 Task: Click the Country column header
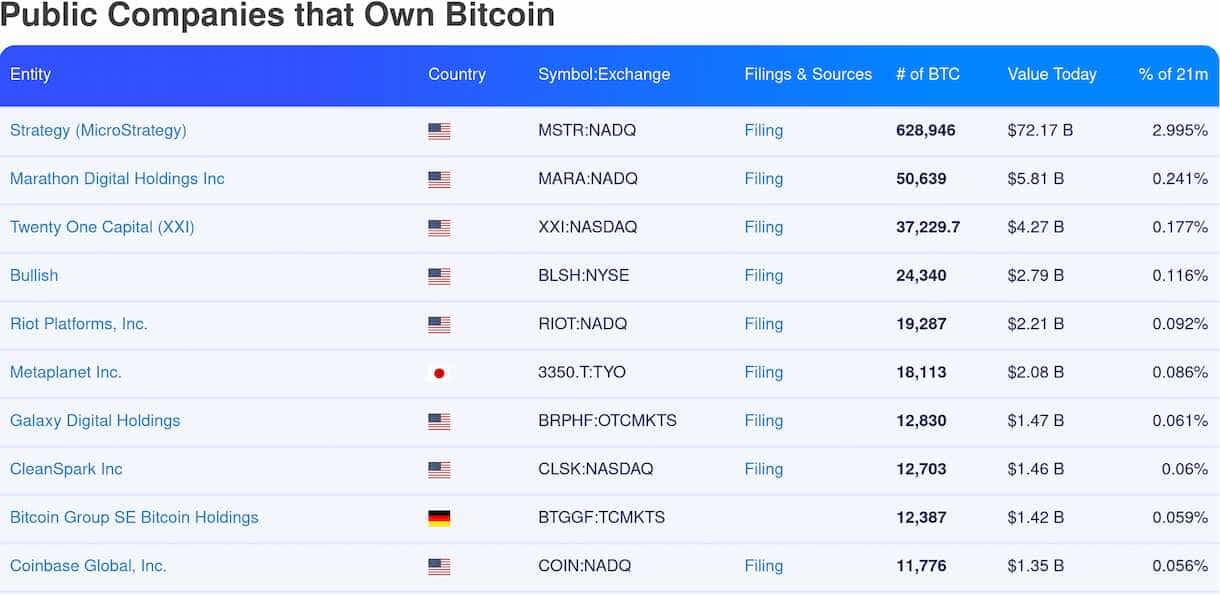[x=456, y=74]
